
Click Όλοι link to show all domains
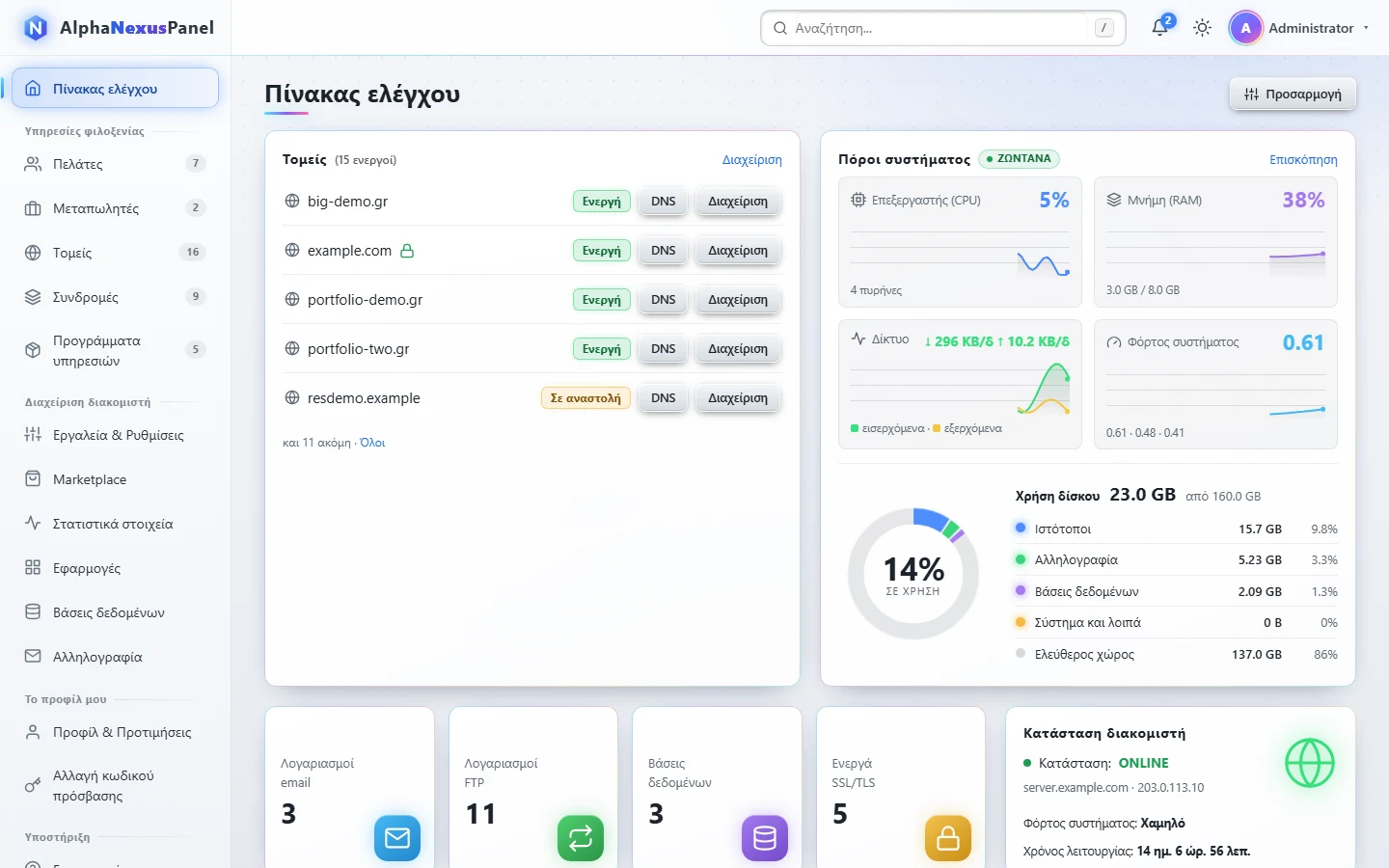(372, 443)
